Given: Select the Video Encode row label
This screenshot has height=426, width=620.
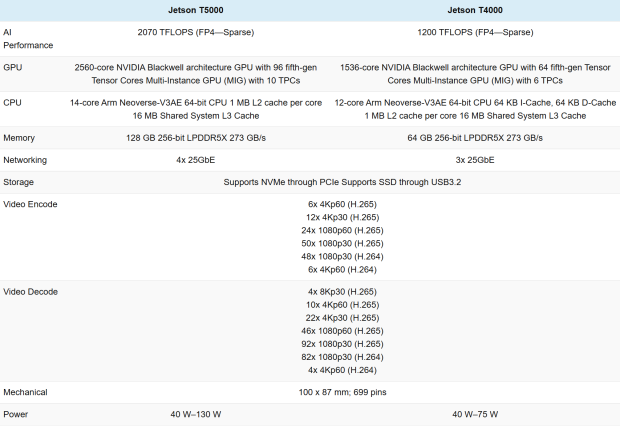Looking at the screenshot, I should point(30,204).
